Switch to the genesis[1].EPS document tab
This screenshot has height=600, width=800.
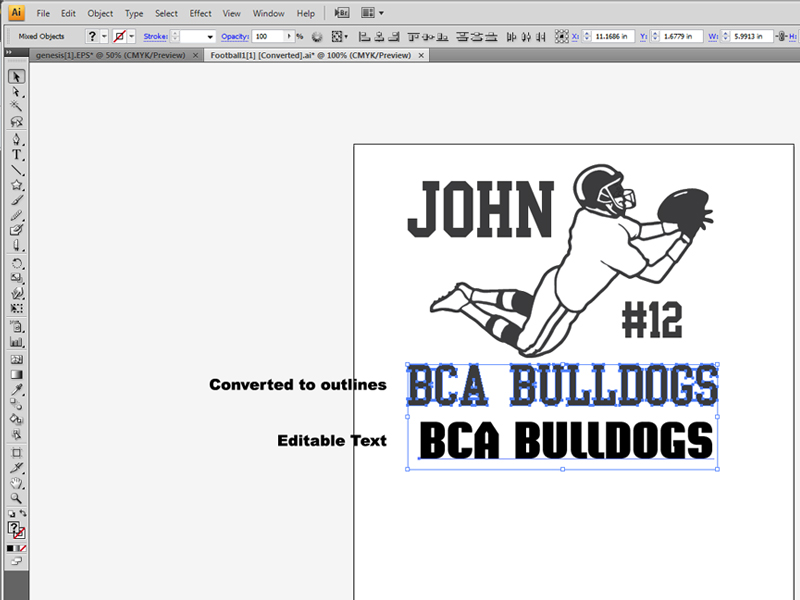point(111,55)
